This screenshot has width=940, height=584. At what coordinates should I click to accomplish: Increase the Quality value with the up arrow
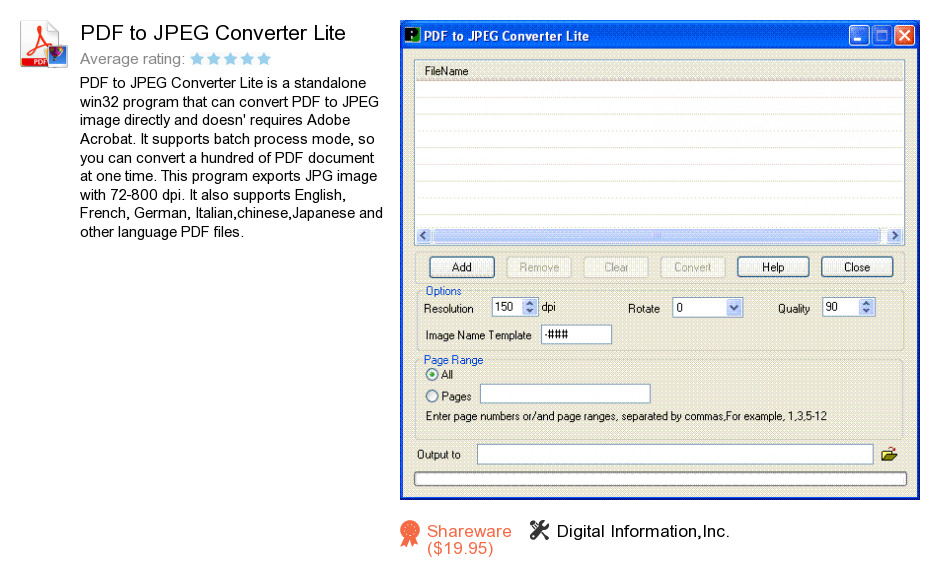(866, 303)
